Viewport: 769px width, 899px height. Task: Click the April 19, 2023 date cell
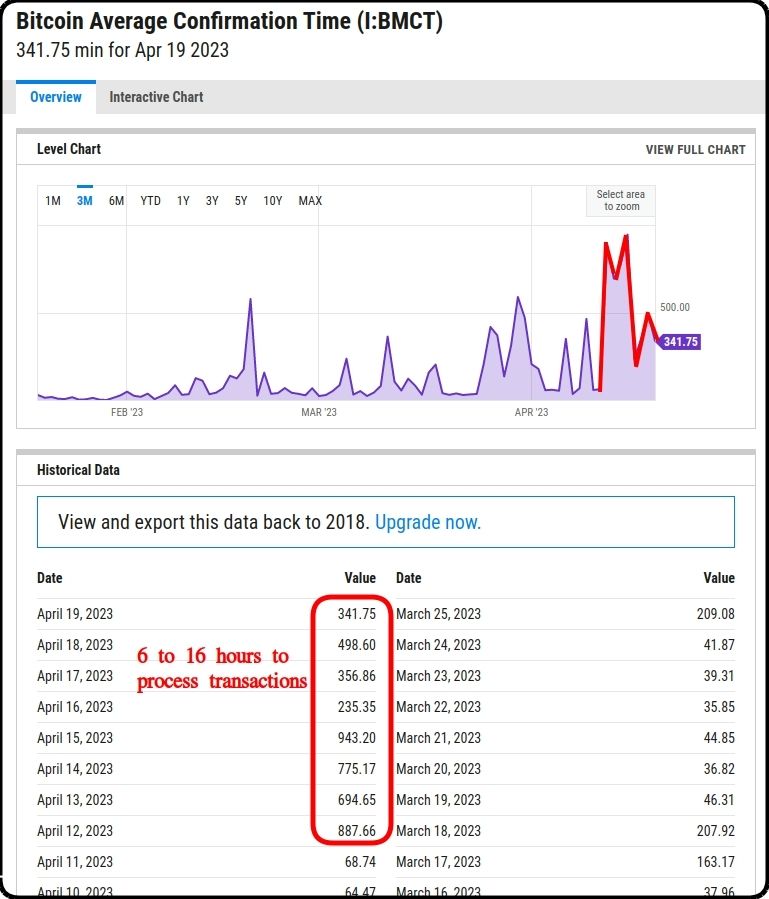pos(75,614)
